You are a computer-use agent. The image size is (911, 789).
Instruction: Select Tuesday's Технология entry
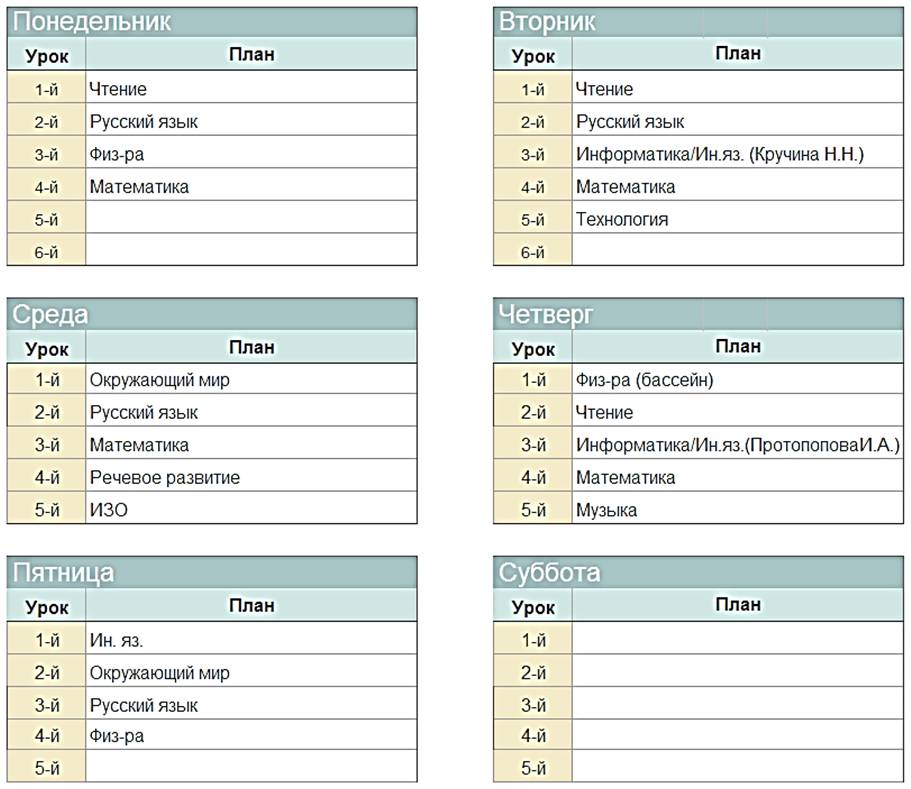(738, 218)
